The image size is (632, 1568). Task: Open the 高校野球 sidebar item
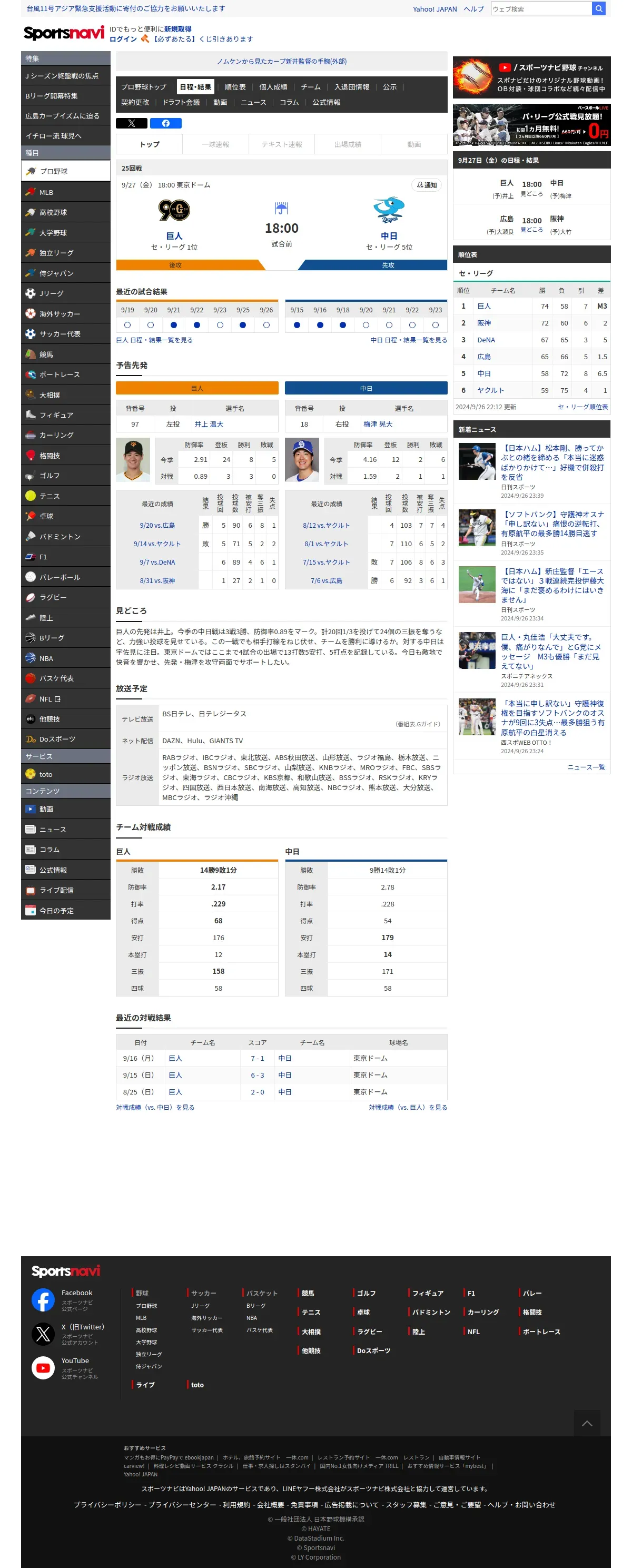66,212
